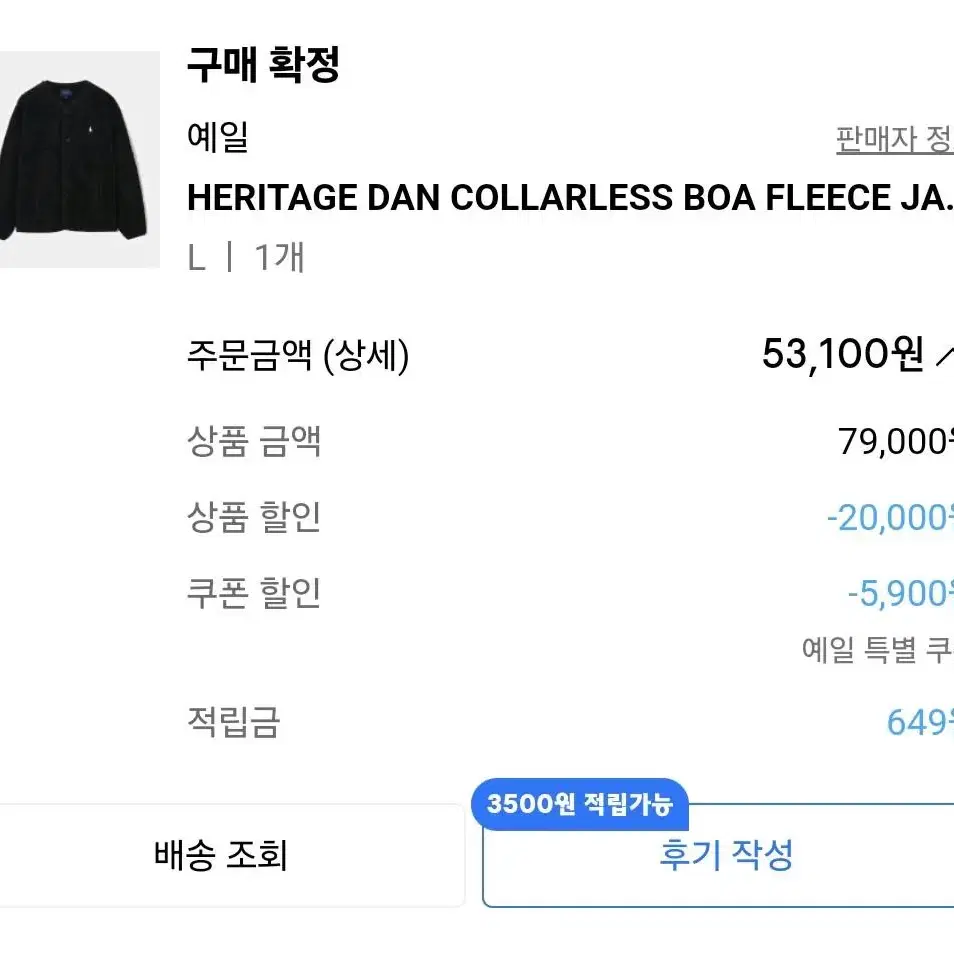The height and width of the screenshot is (954, 954).
Task: Tap the 3500원 적립가능 reward badge
Action: tap(580, 804)
